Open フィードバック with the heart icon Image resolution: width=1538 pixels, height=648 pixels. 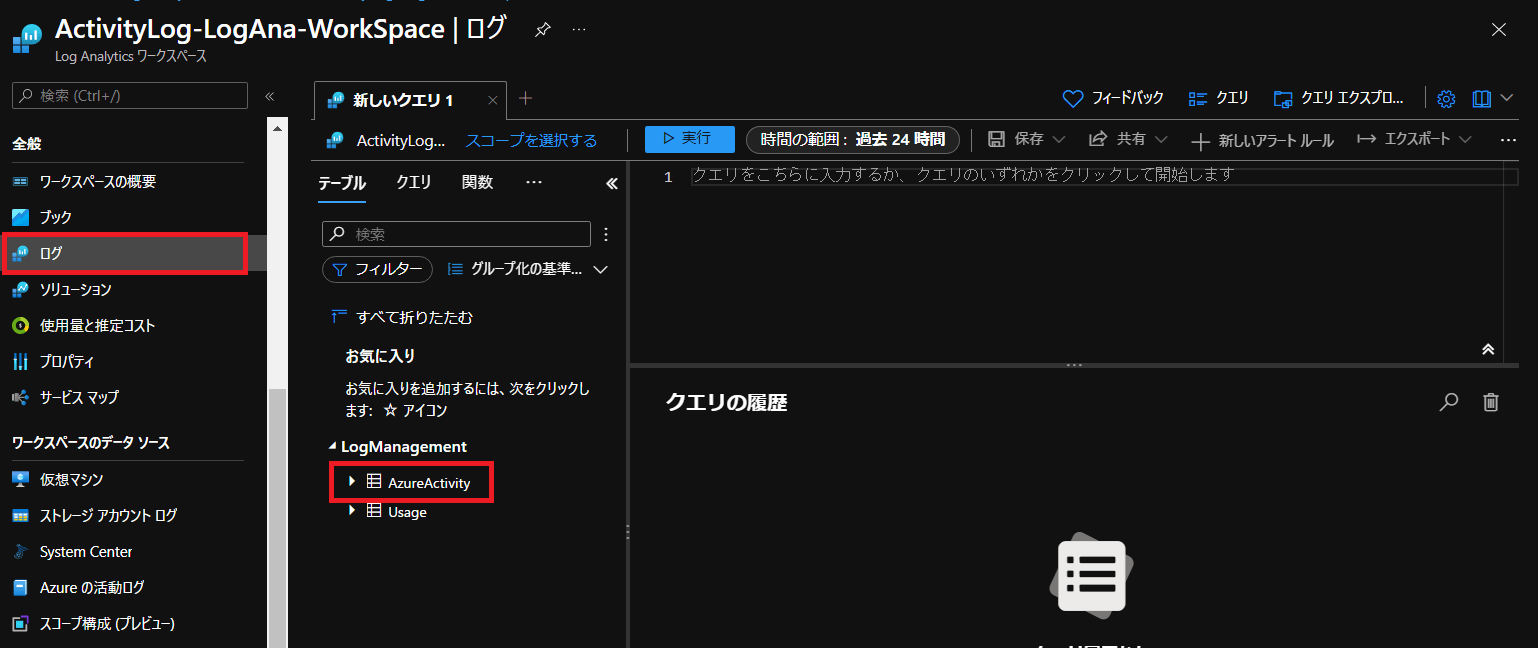1113,98
